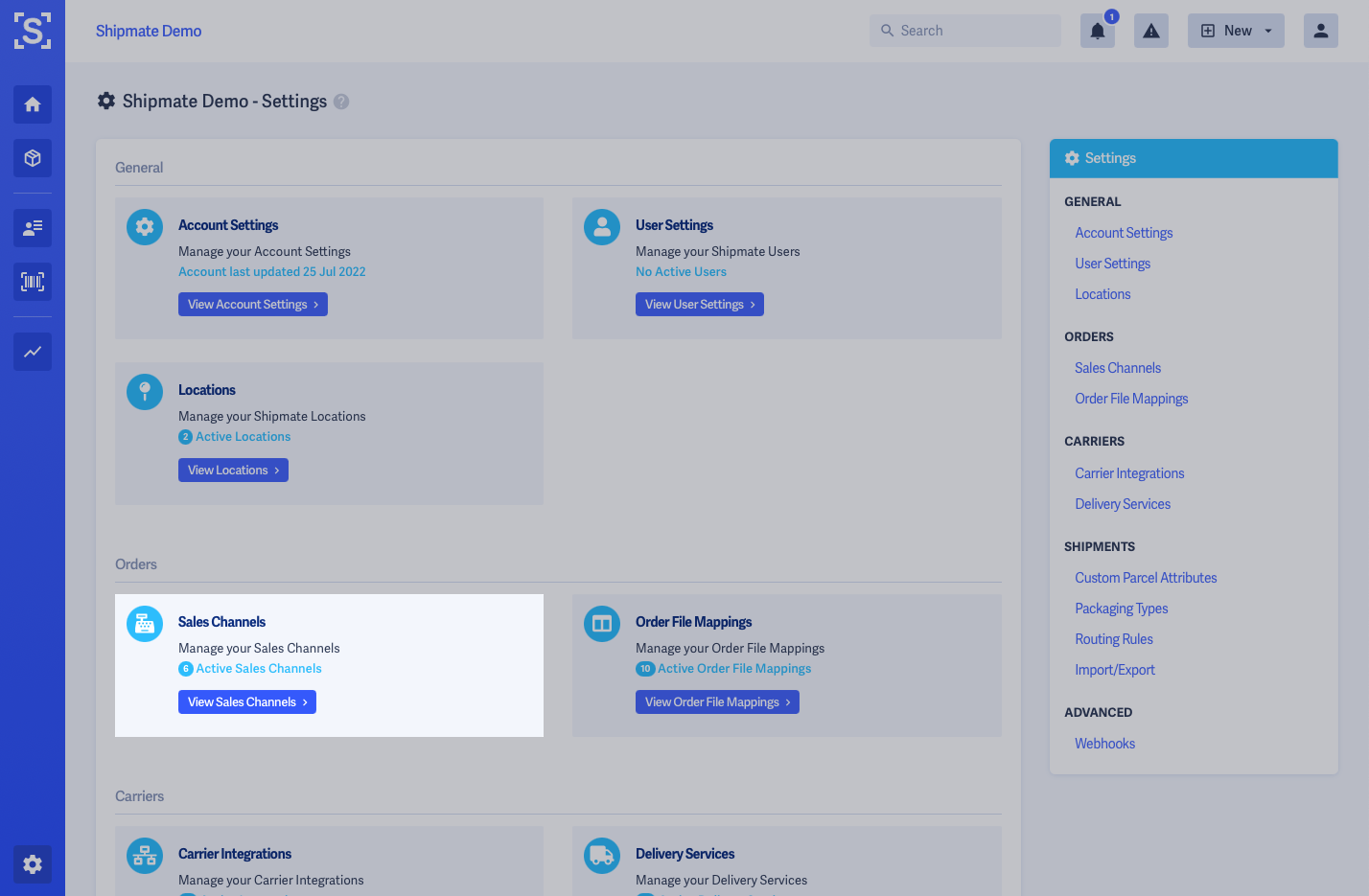This screenshot has width=1369, height=896.
Task: Click the Sales Channels register icon
Action: pos(145,624)
